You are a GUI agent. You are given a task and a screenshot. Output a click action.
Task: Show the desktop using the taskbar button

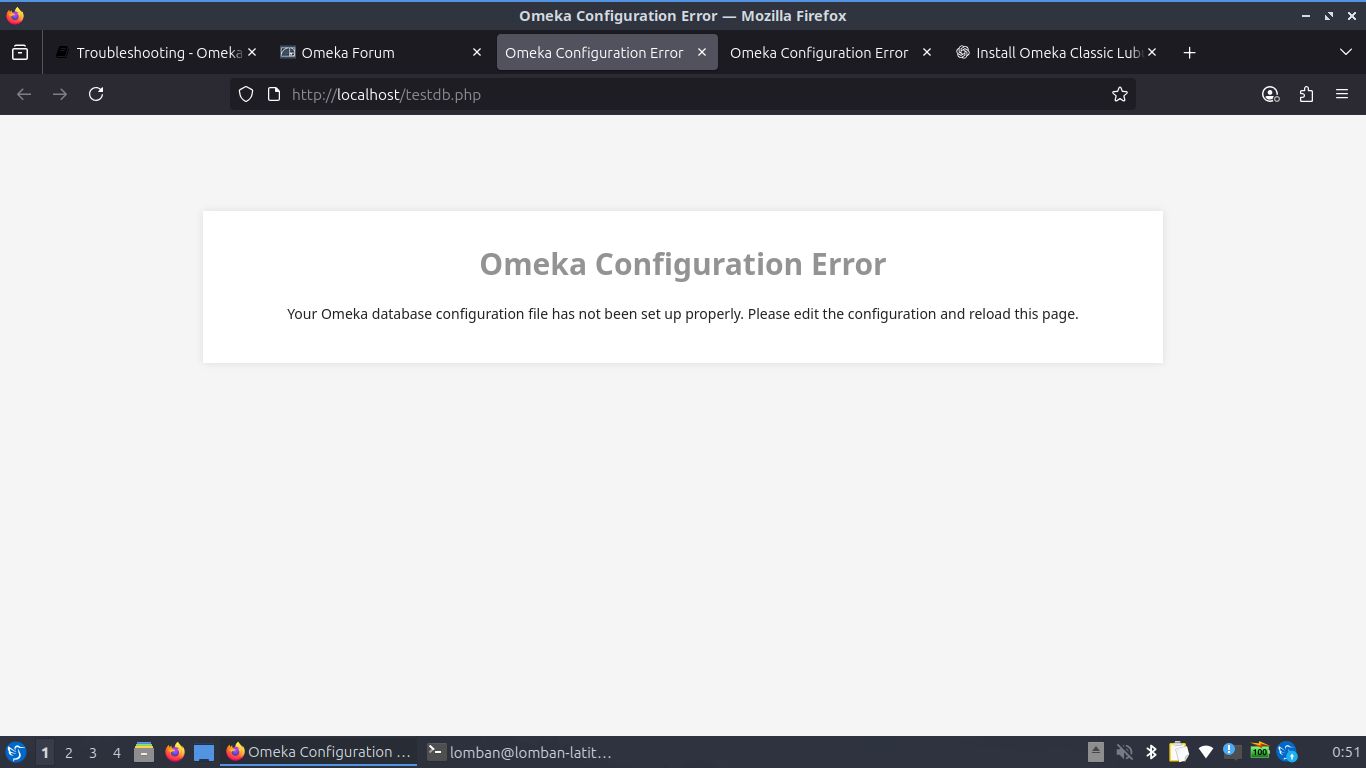tap(204, 752)
